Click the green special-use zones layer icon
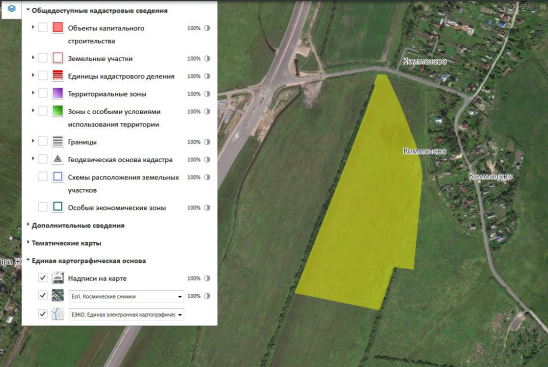The width and height of the screenshot is (548, 367). [x=58, y=111]
